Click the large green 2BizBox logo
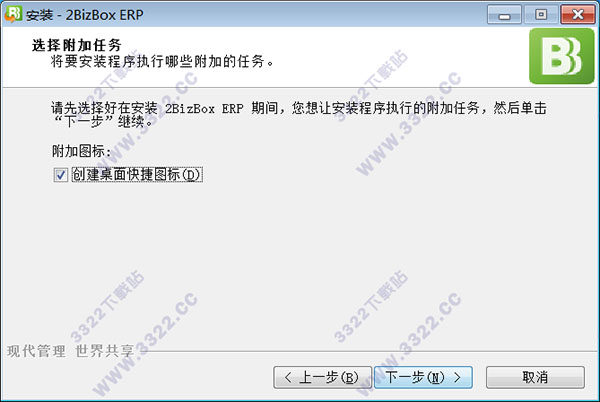 click(561, 56)
